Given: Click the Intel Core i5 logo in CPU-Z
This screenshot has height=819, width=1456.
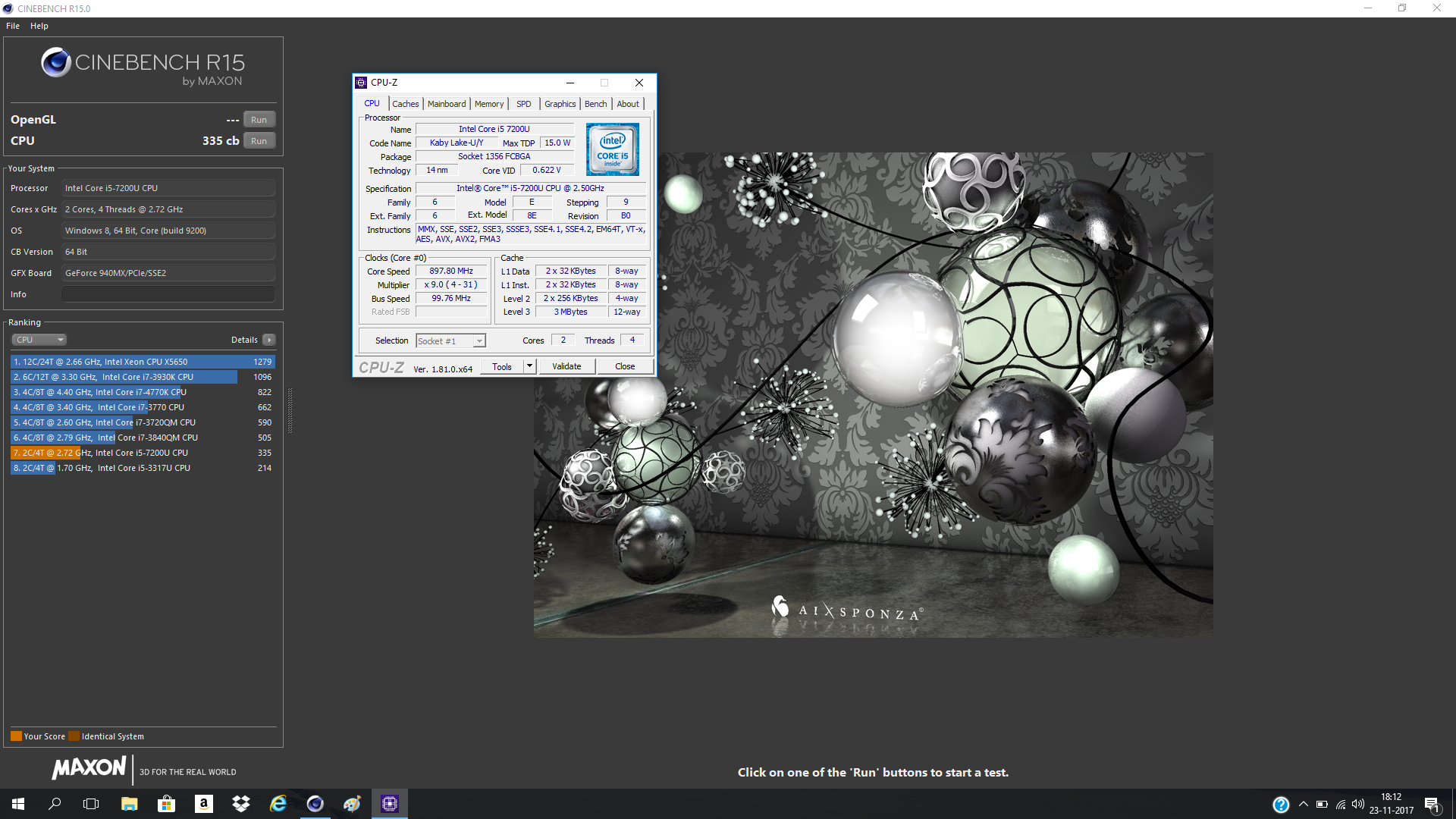Looking at the screenshot, I should click(x=613, y=149).
